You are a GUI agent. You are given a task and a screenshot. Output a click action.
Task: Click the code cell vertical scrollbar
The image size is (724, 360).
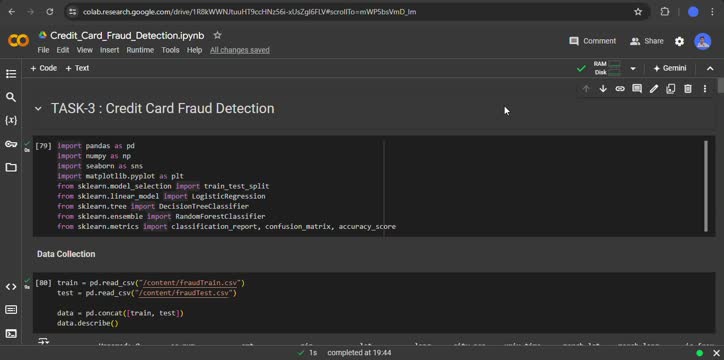pyautogui.click(x=706, y=186)
